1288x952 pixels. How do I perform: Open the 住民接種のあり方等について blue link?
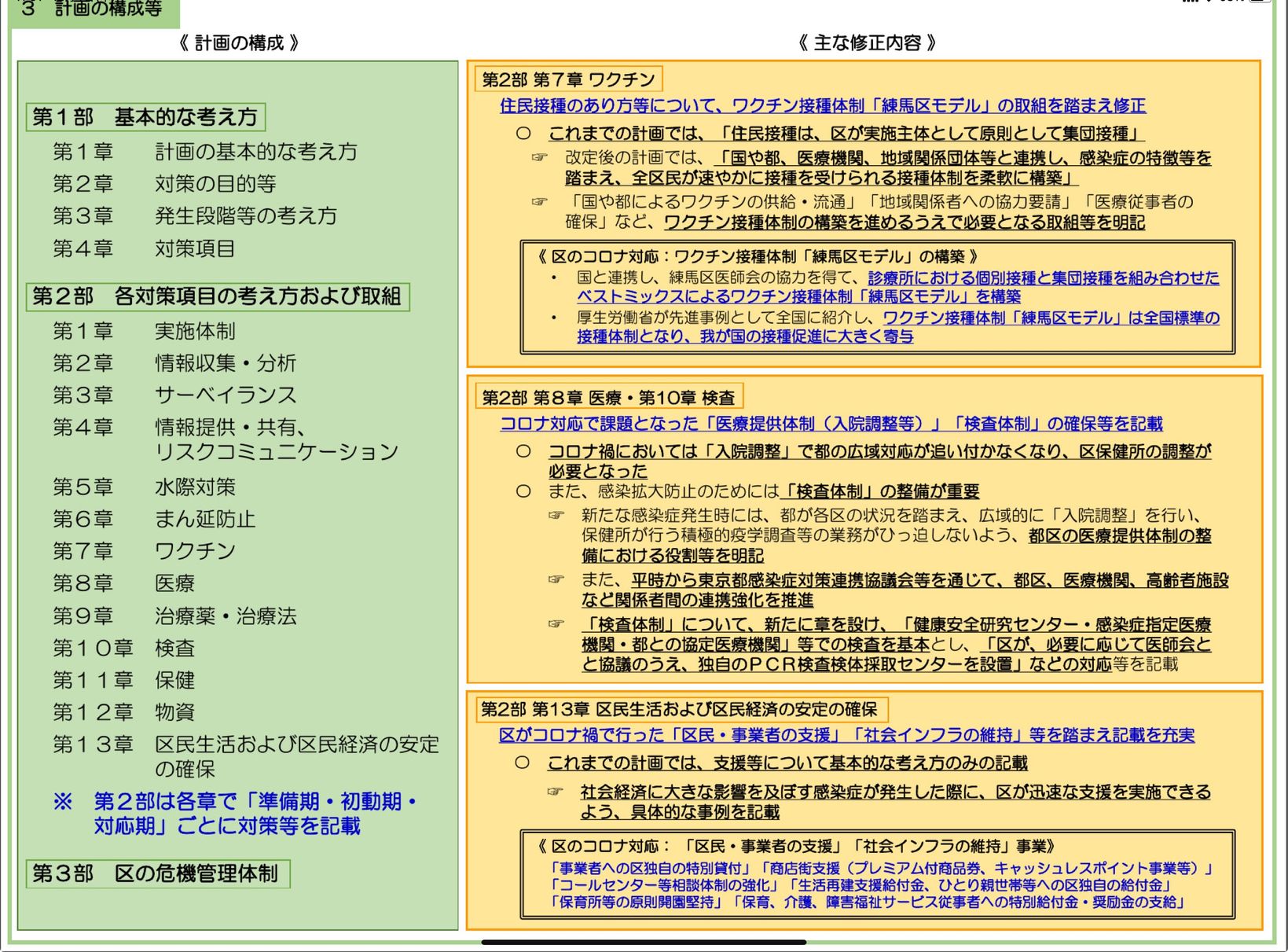coord(822,105)
